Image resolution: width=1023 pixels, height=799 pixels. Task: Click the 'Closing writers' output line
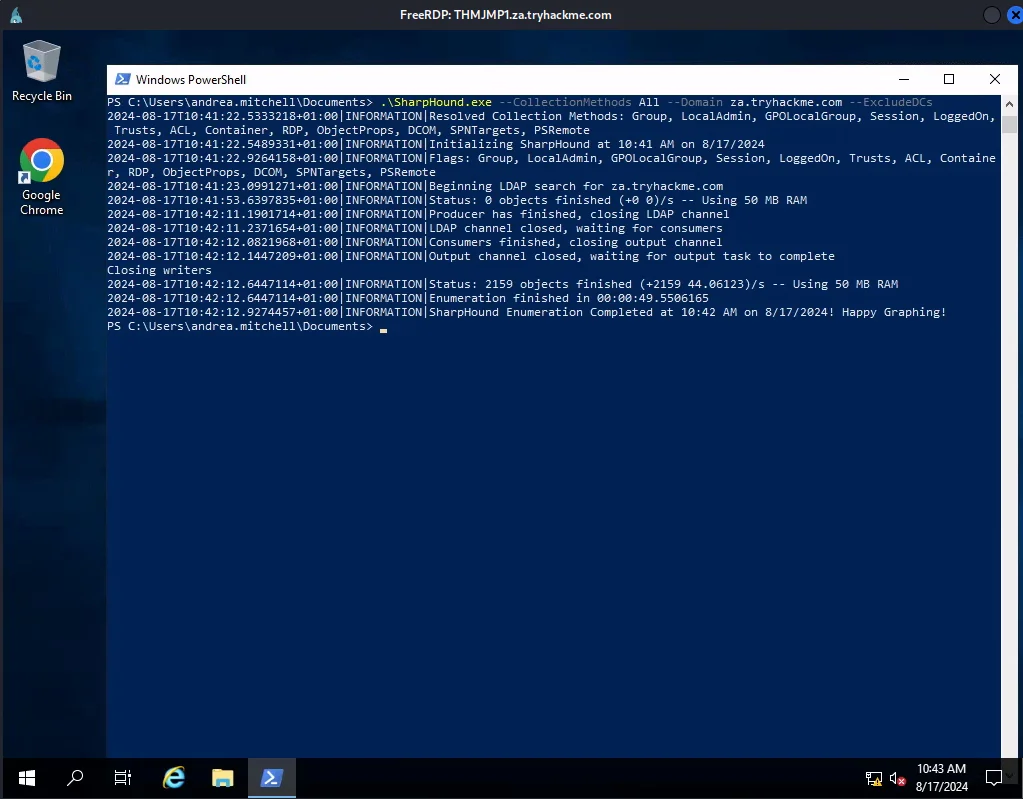159,270
